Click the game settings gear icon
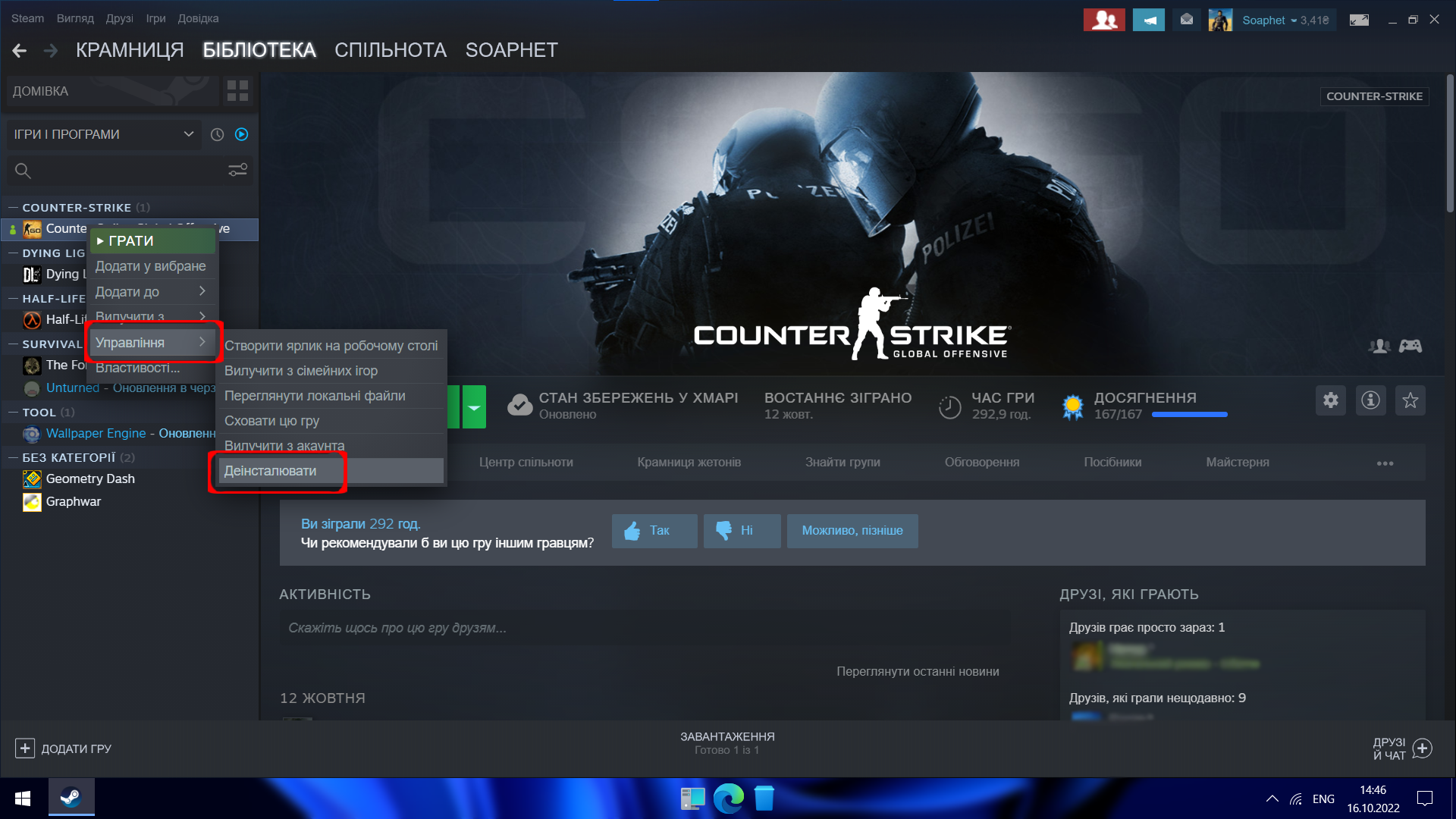The width and height of the screenshot is (1456, 819). [1330, 400]
